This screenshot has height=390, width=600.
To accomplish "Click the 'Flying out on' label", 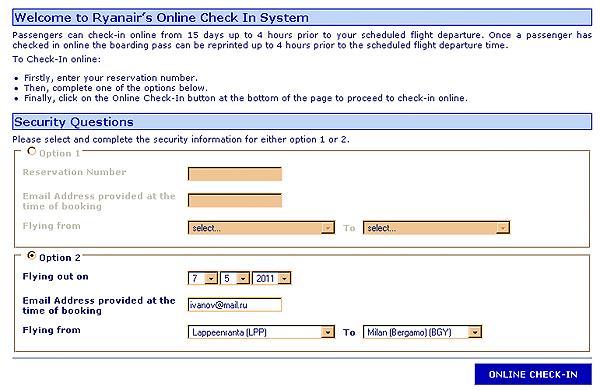I will [55, 276].
